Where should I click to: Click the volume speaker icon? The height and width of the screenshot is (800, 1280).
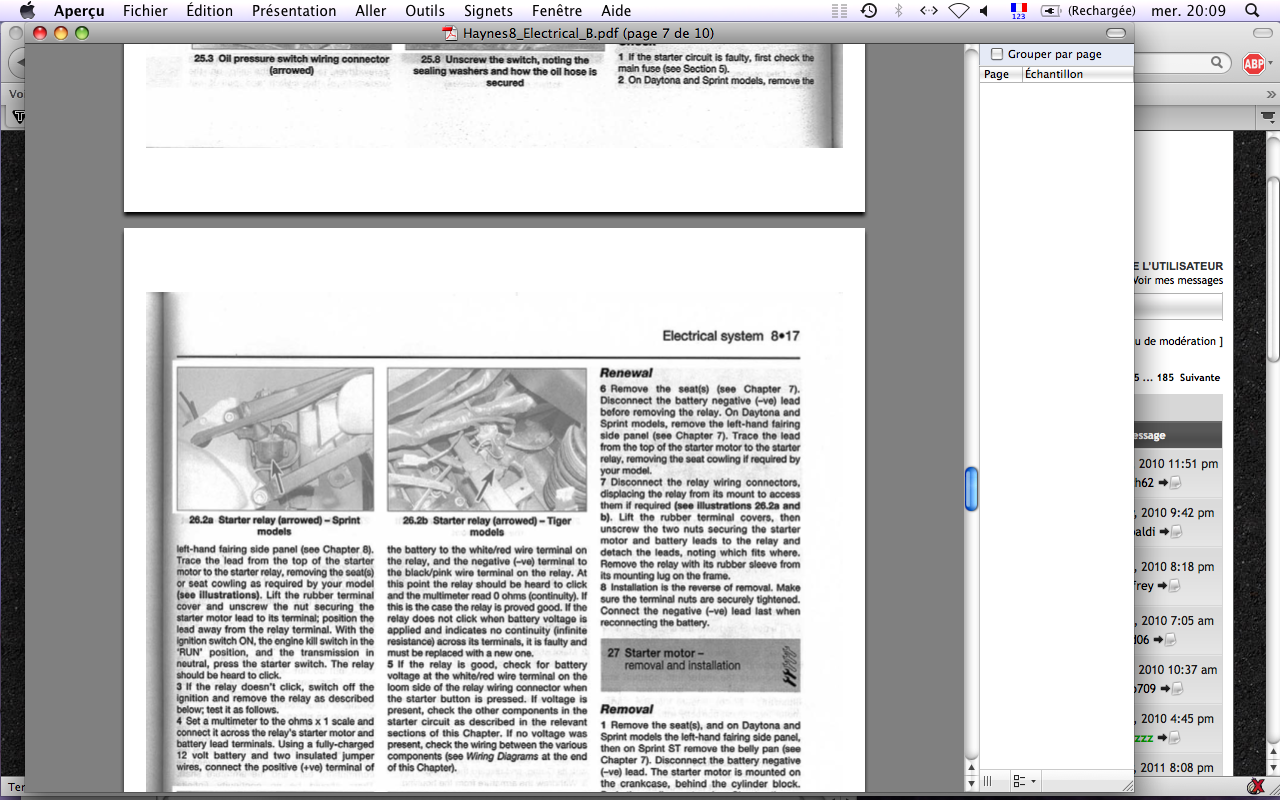[x=984, y=11]
